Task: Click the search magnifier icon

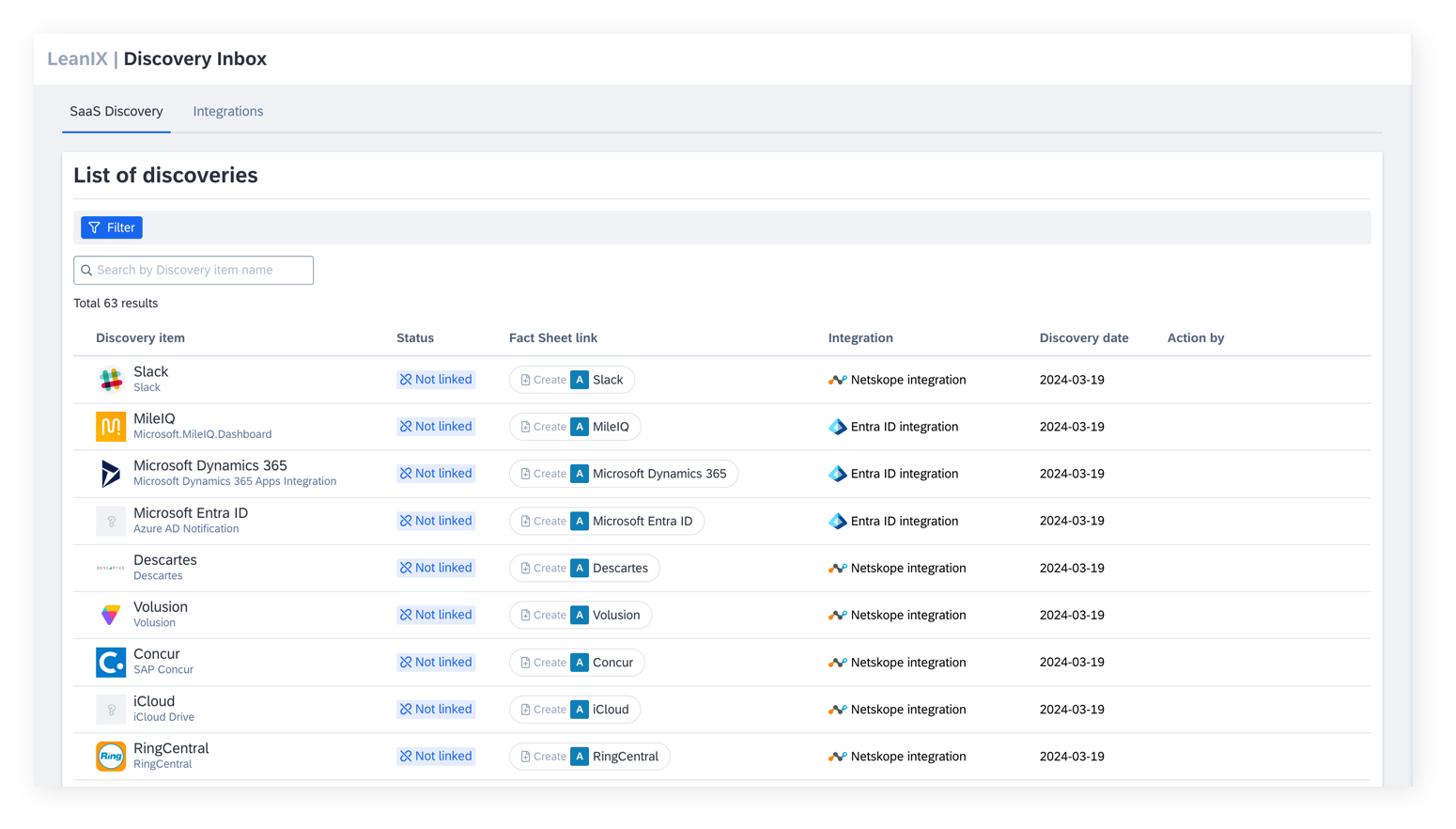Action: 86,271
